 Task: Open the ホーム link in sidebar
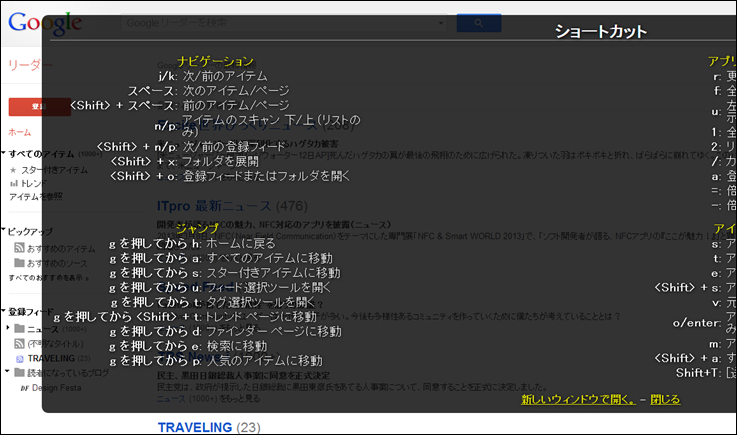click(20, 132)
